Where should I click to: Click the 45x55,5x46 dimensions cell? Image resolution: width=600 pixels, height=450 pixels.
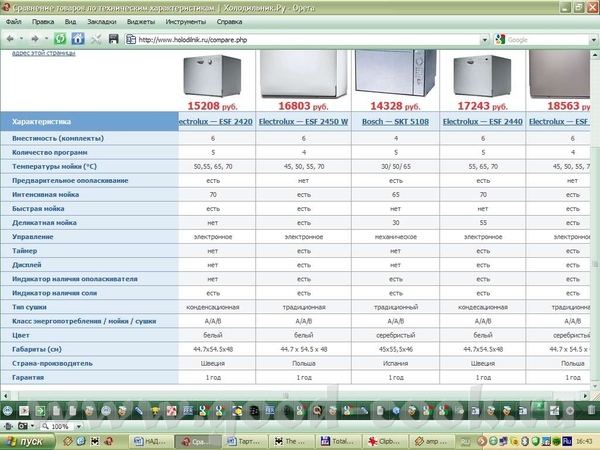(x=395, y=349)
